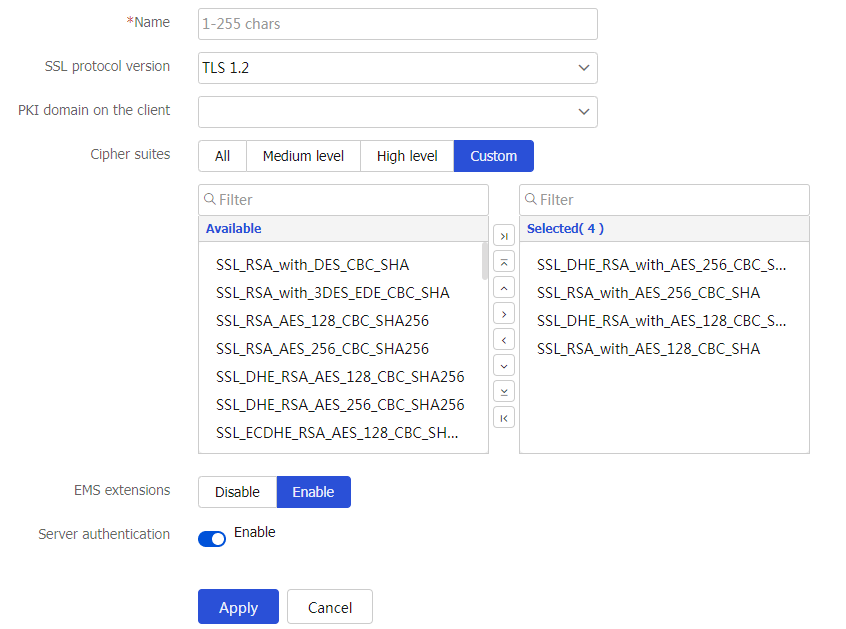
Task: Click the Cancel button
Action: [x=329, y=607]
